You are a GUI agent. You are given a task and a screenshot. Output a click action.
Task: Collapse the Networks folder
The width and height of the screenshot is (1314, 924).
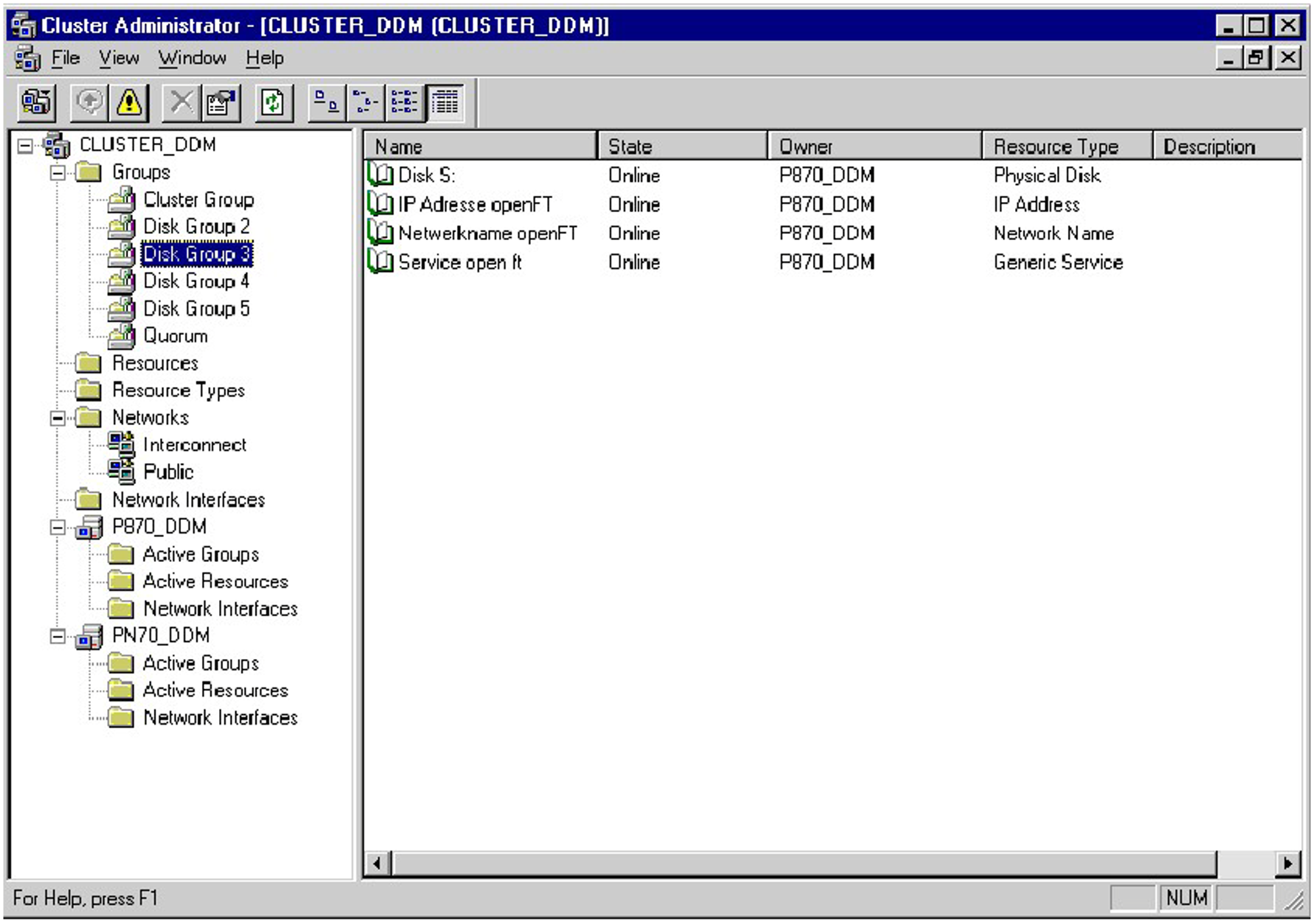pyautogui.click(x=58, y=418)
